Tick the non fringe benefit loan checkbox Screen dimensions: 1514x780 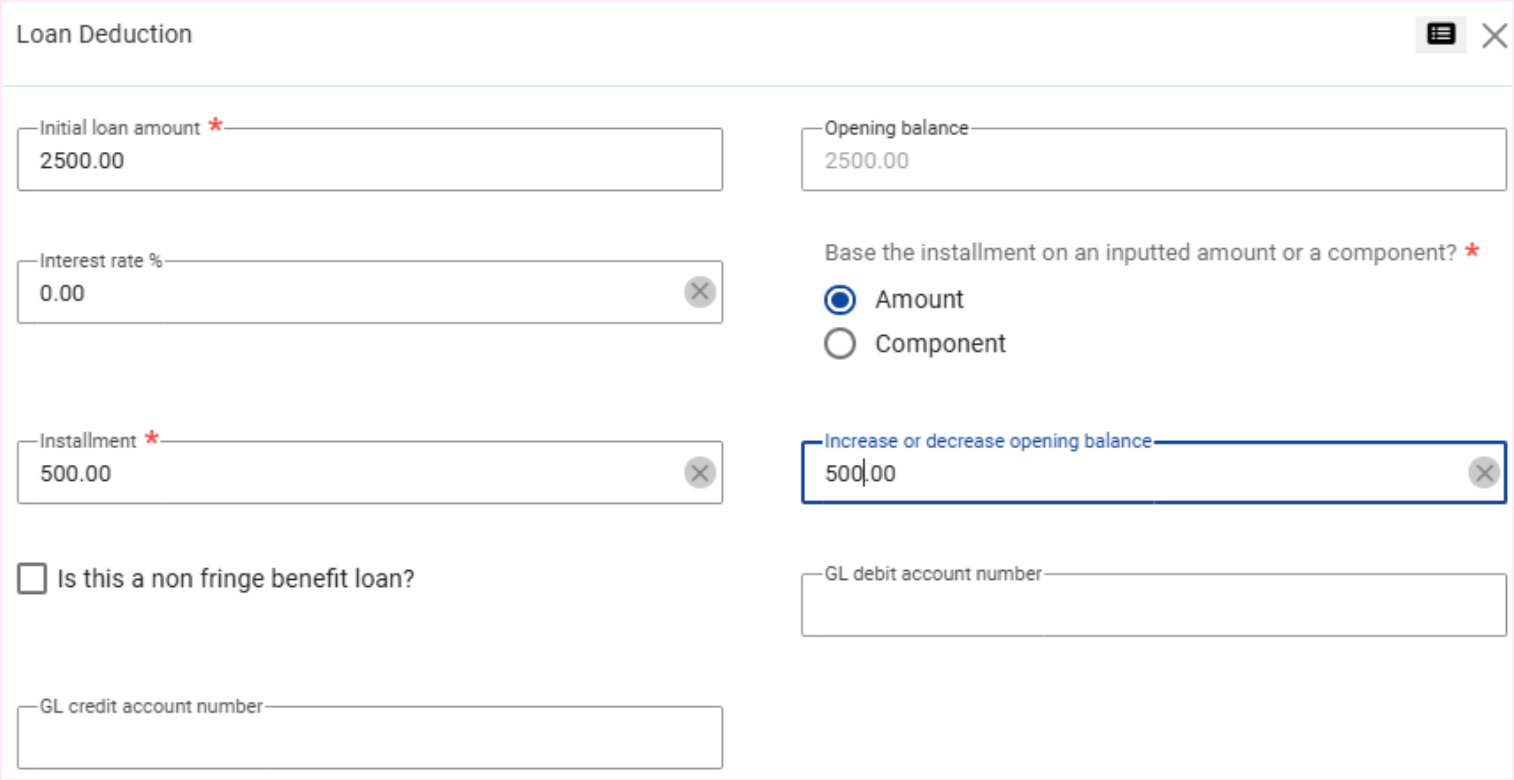tap(32, 579)
